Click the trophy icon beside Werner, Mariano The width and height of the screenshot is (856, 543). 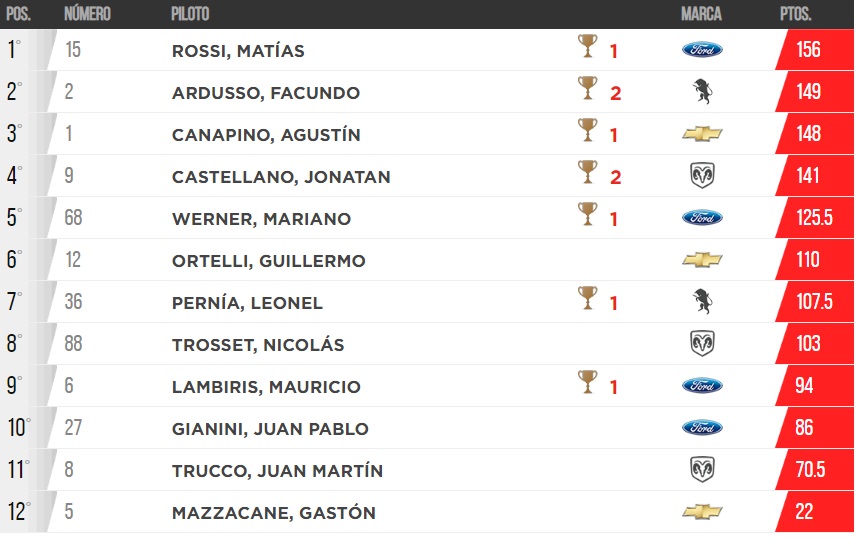pos(587,214)
